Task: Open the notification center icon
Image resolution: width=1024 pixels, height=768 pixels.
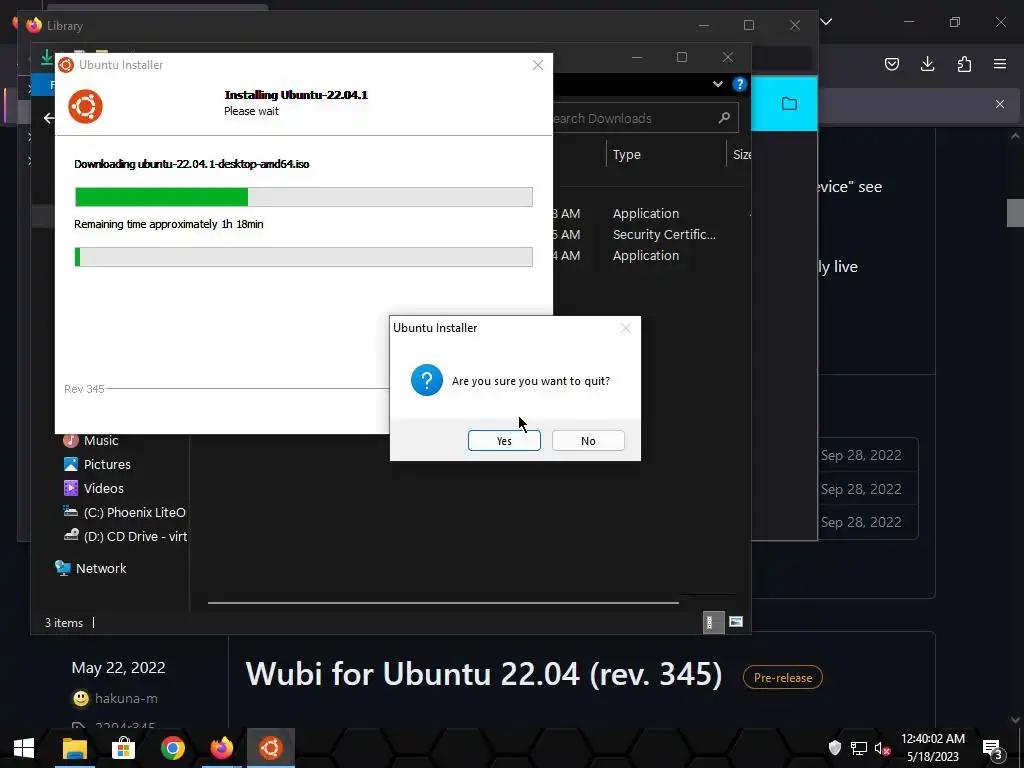Action: pyautogui.click(x=993, y=748)
